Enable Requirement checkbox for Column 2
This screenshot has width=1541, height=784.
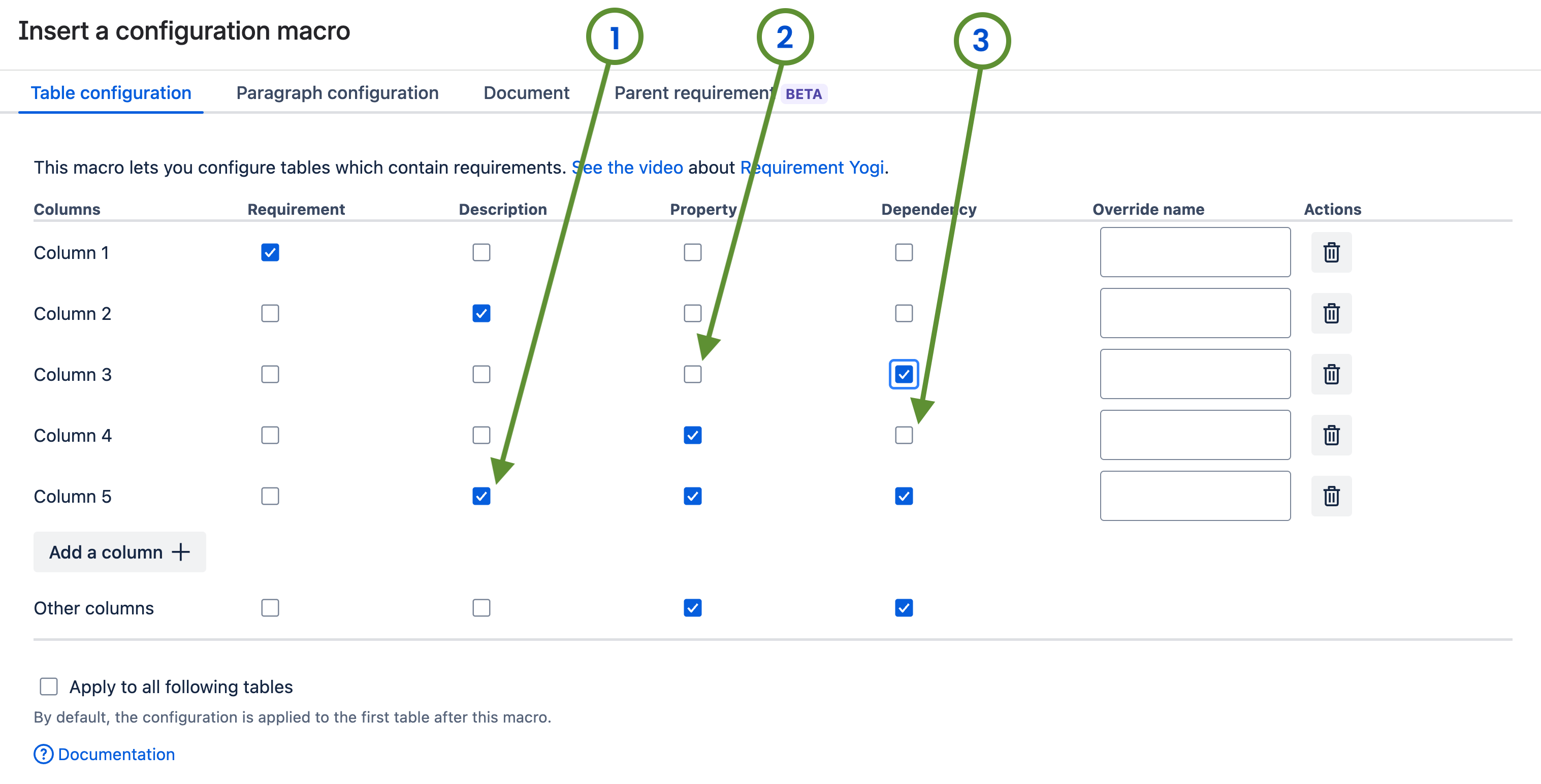coord(270,313)
